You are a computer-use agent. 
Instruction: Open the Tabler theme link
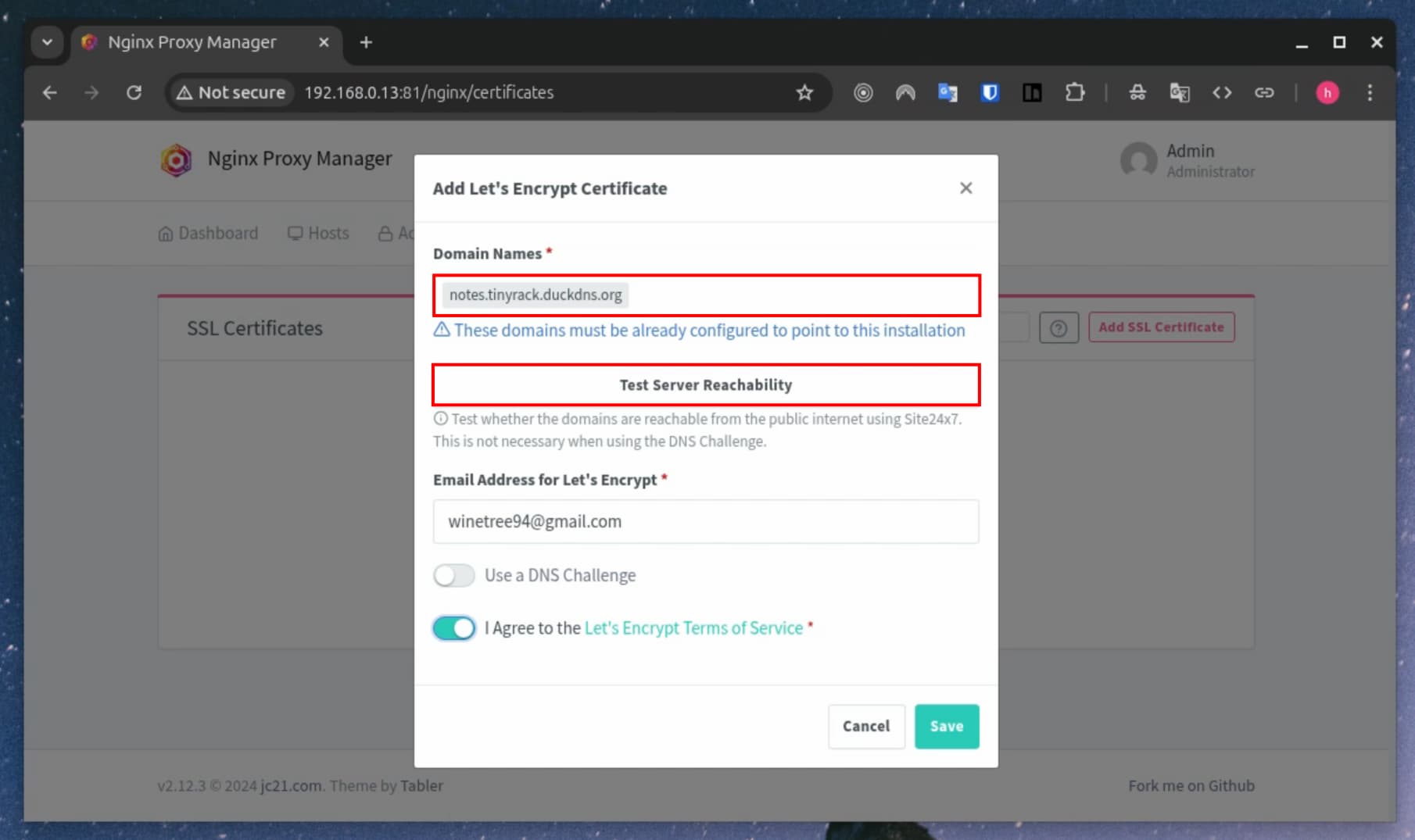click(421, 786)
